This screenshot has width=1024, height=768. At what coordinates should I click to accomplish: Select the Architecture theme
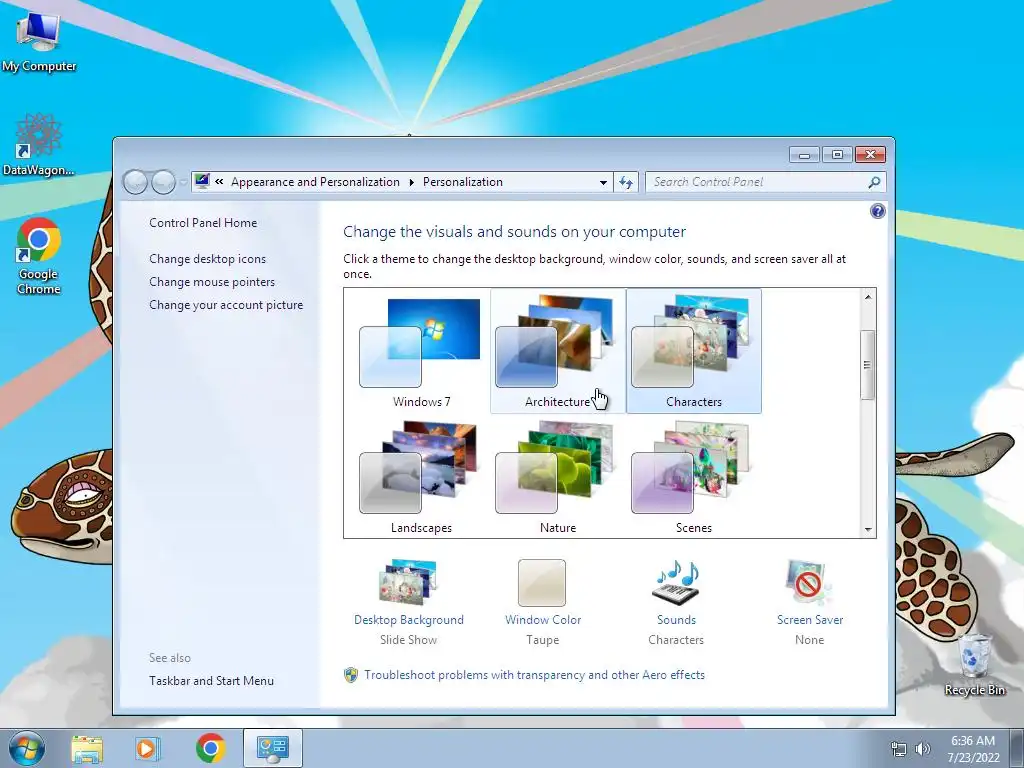[x=558, y=352]
